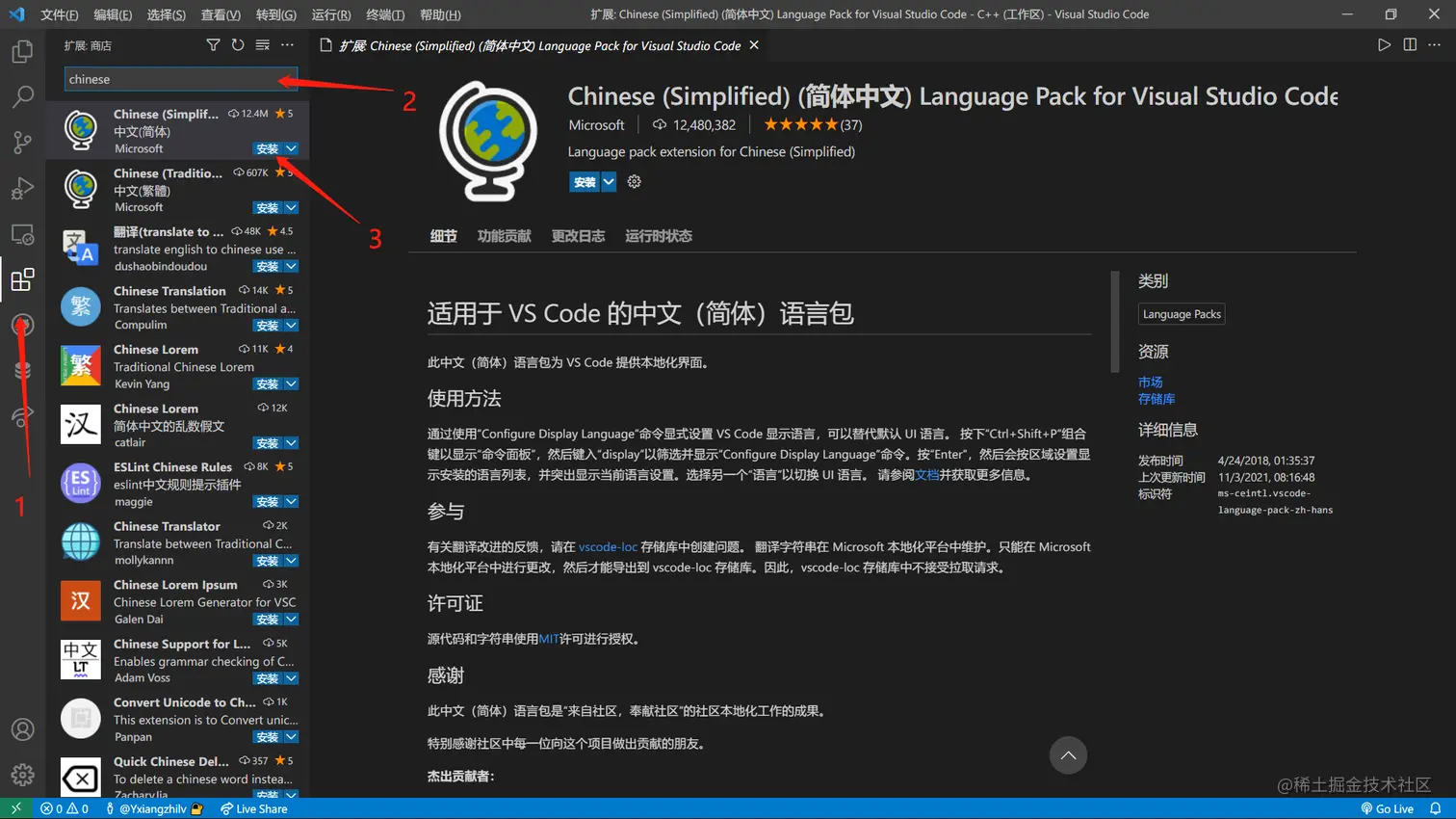The height and width of the screenshot is (819, 1456).
Task: Click the scroll-to-top circular button
Action: tap(1067, 755)
